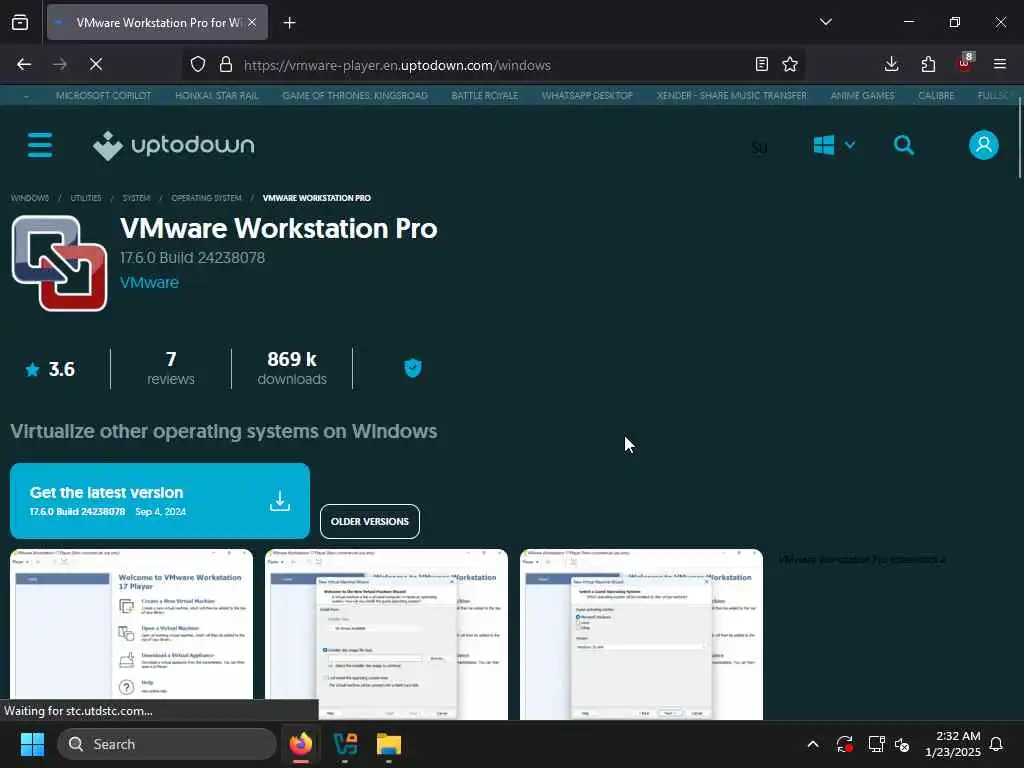Go to OPERATING SYSTEM breadcrumb
Screen dimensions: 1024x768
pos(206,198)
